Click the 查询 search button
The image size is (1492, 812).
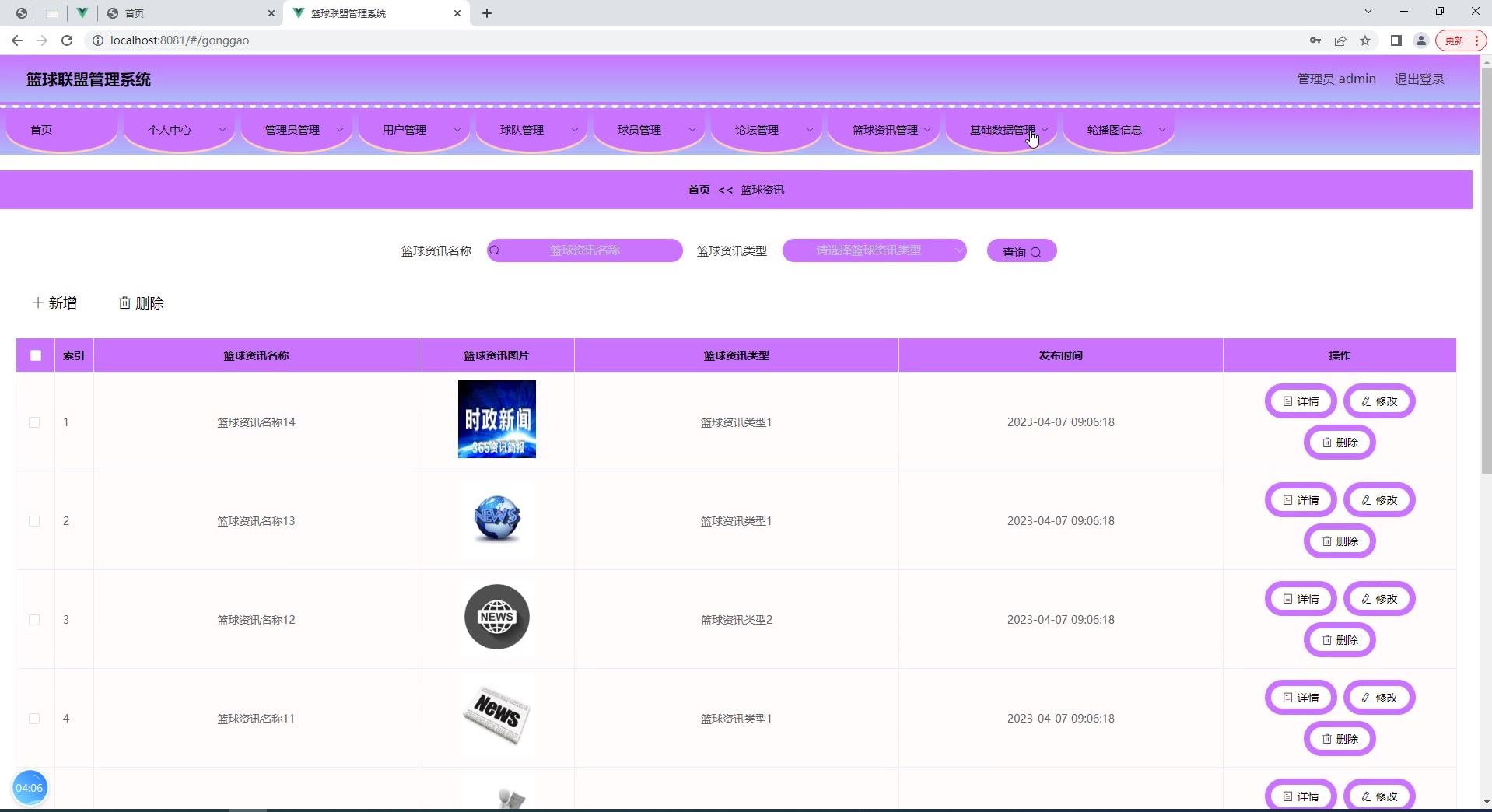(x=1021, y=251)
